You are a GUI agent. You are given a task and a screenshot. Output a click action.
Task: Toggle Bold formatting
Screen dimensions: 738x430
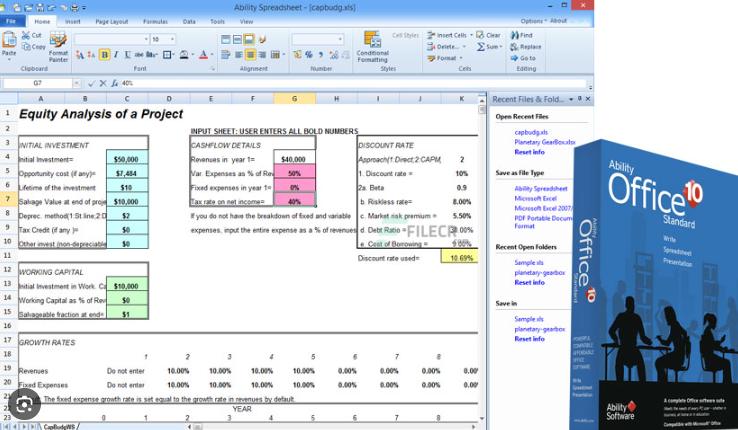[x=104, y=55]
